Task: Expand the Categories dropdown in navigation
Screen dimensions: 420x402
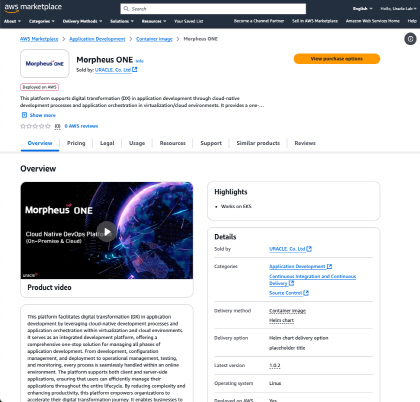Action: [x=42, y=21]
